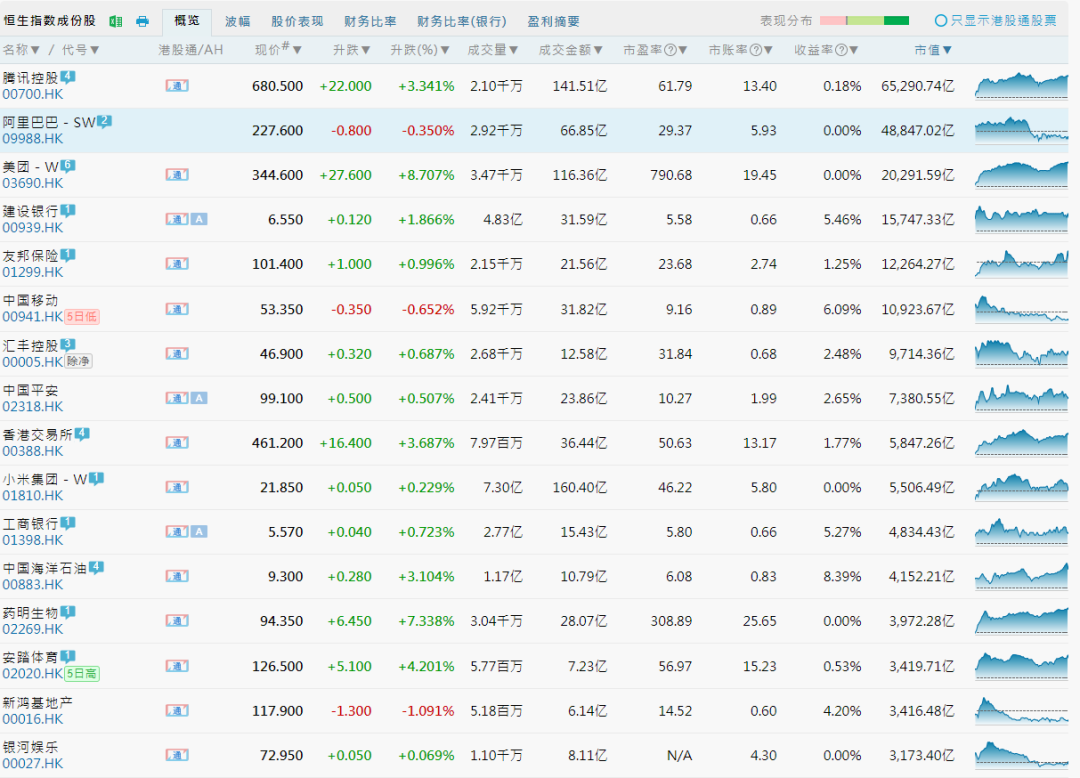Image resolution: width=1080 pixels, height=778 pixels.
Task: Open the 00700.HK stock link
Action: click(32, 94)
